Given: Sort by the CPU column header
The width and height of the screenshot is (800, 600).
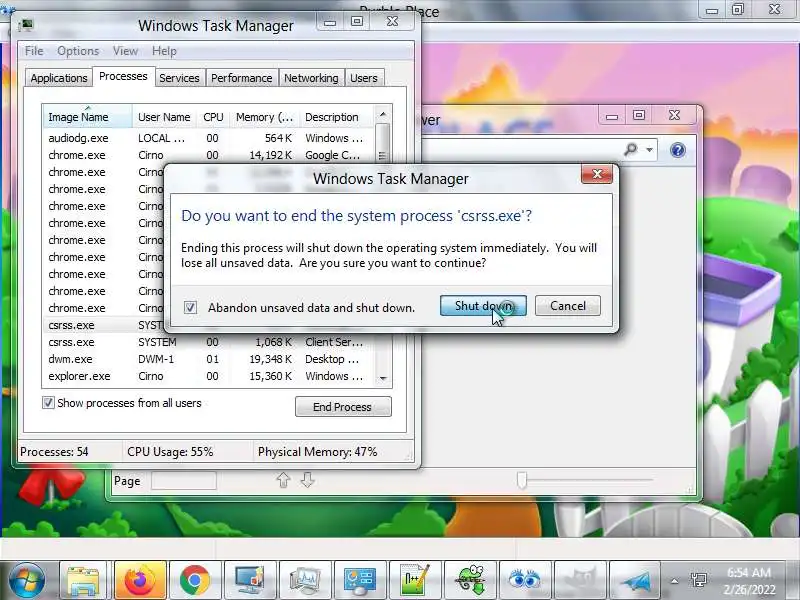Looking at the screenshot, I should tap(213, 117).
